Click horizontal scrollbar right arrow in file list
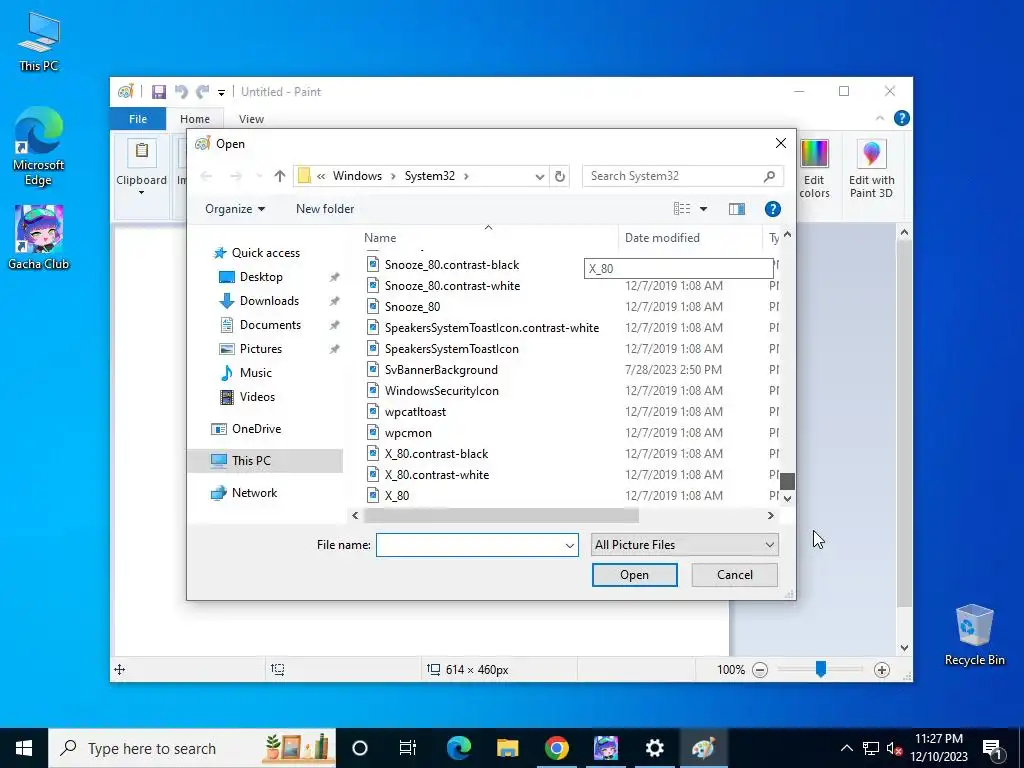Image resolution: width=1024 pixels, height=768 pixels. click(771, 516)
